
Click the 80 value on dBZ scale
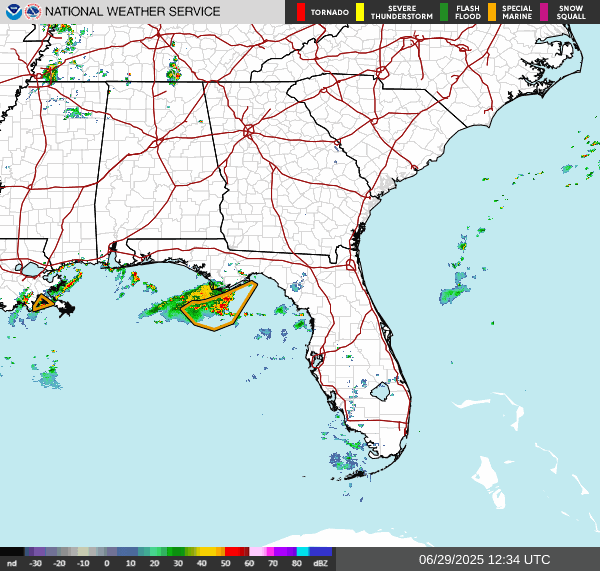[x=297, y=563]
